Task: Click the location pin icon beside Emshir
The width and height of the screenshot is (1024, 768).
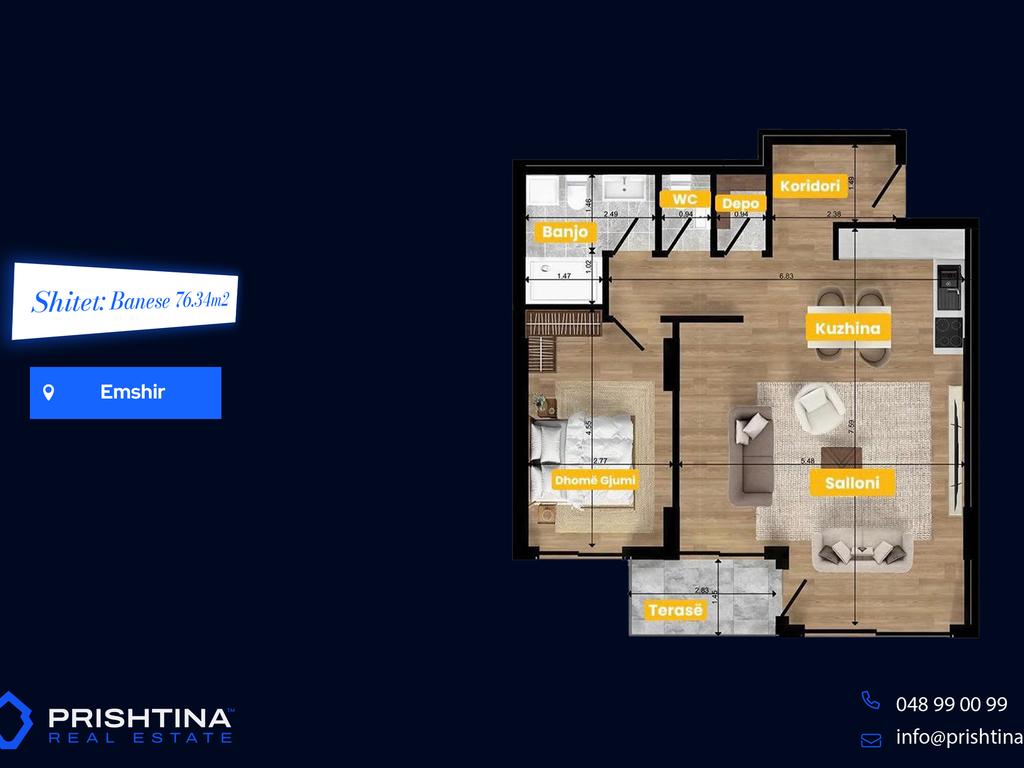Action: coord(48,392)
